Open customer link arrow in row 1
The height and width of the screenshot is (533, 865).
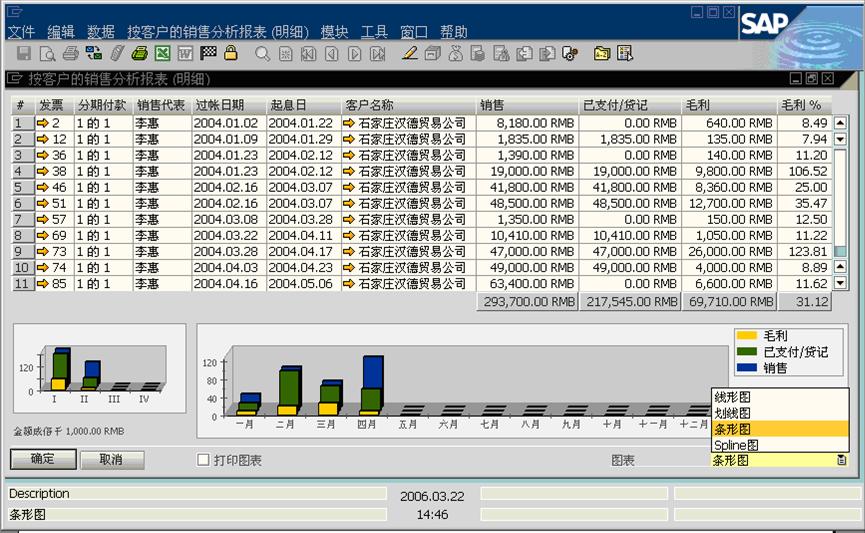tap(349, 123)
